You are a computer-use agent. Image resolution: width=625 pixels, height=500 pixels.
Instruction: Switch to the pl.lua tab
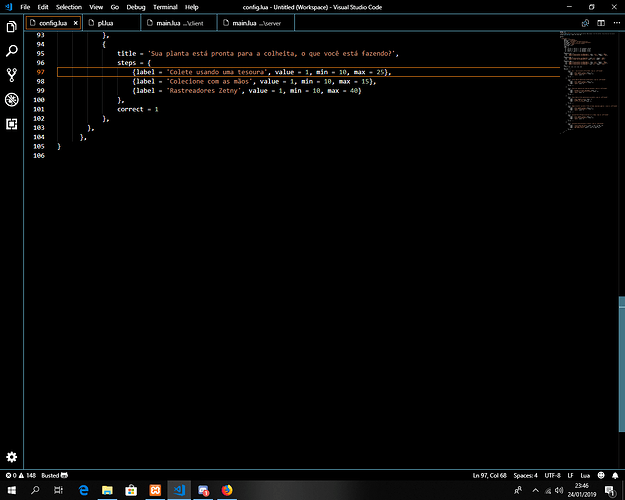105,22
